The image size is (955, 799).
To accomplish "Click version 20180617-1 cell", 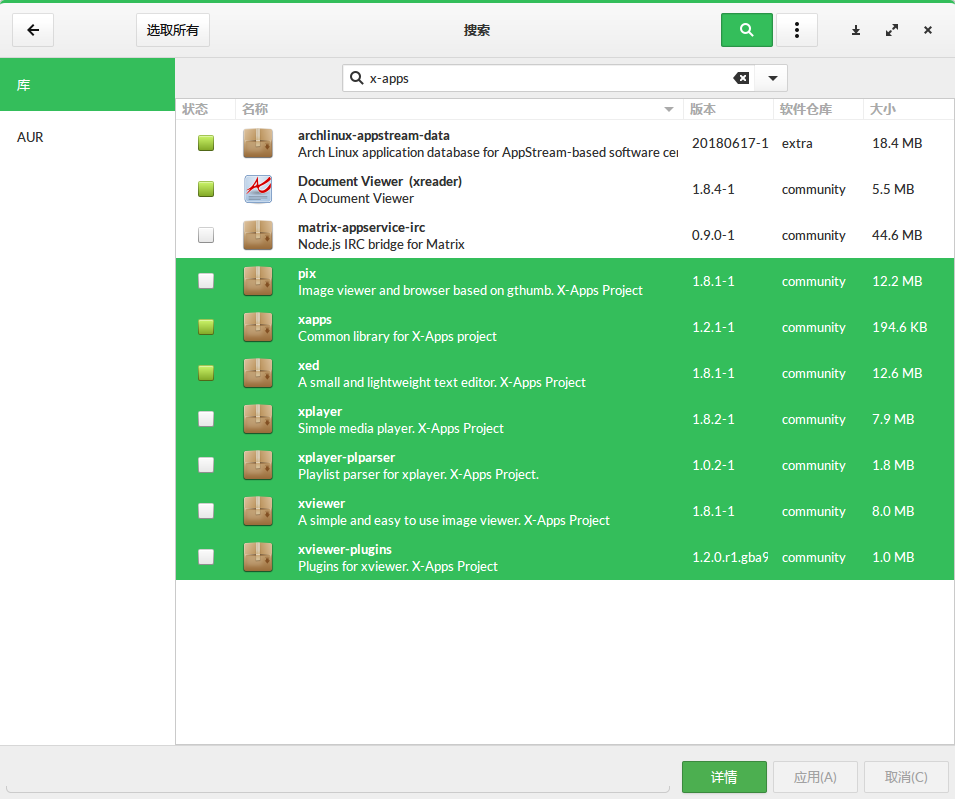I will click(x=730, y=143).
